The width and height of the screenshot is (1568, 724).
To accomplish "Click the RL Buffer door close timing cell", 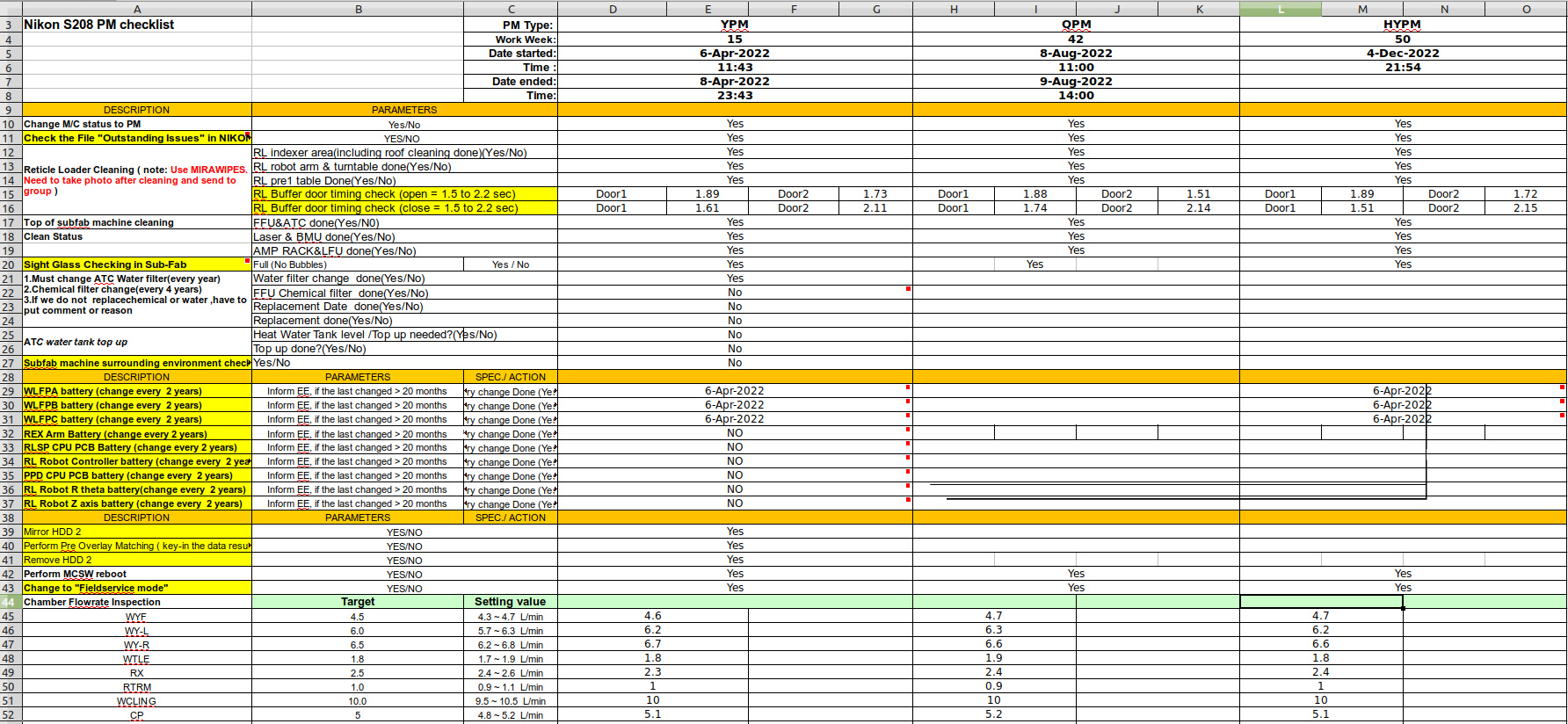I will 404,208.
